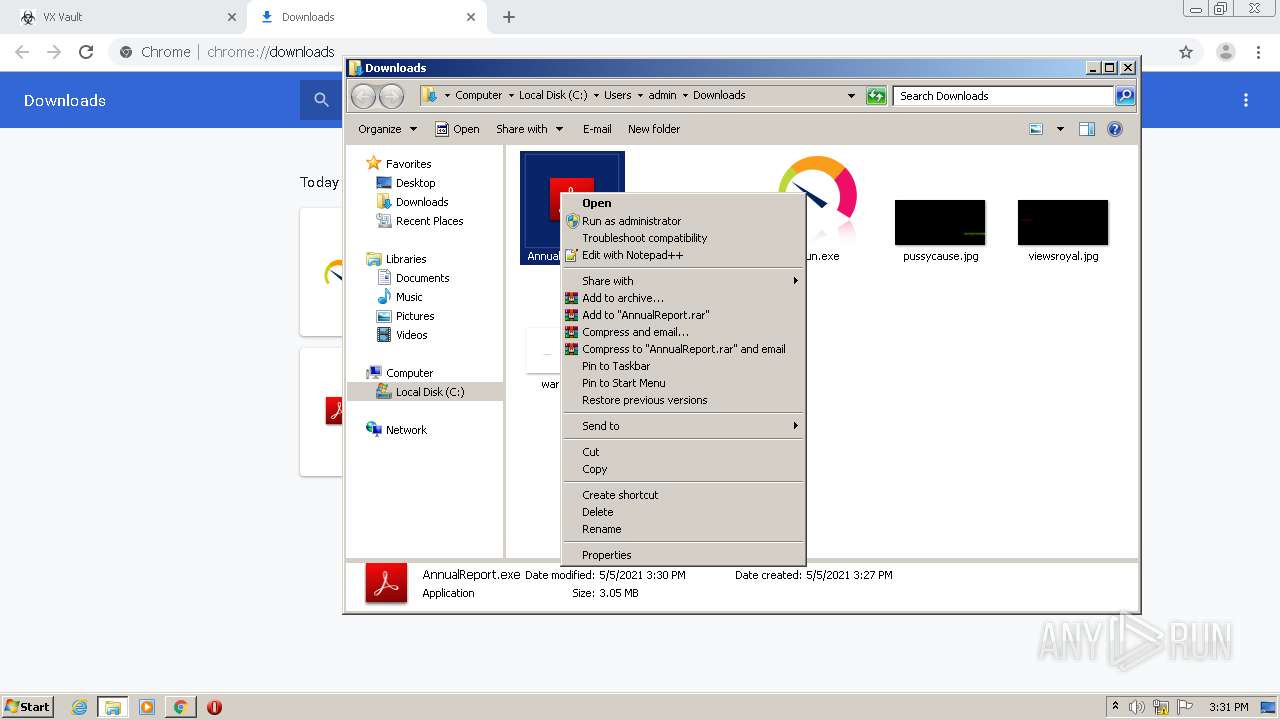Viewport: 1280px width, 720px height.
Task: Click Copy in the context menu
Action: [683, 469]
